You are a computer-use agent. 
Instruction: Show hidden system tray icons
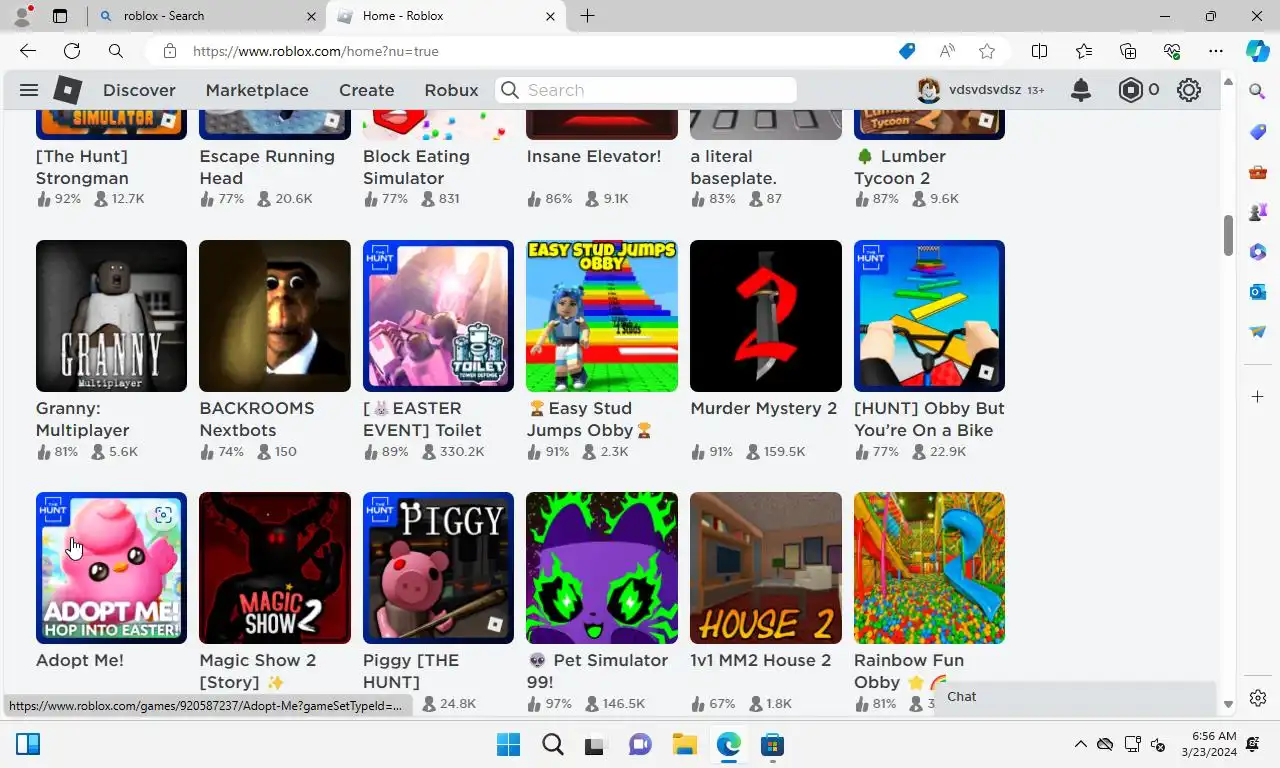[x=1080, y=745]
